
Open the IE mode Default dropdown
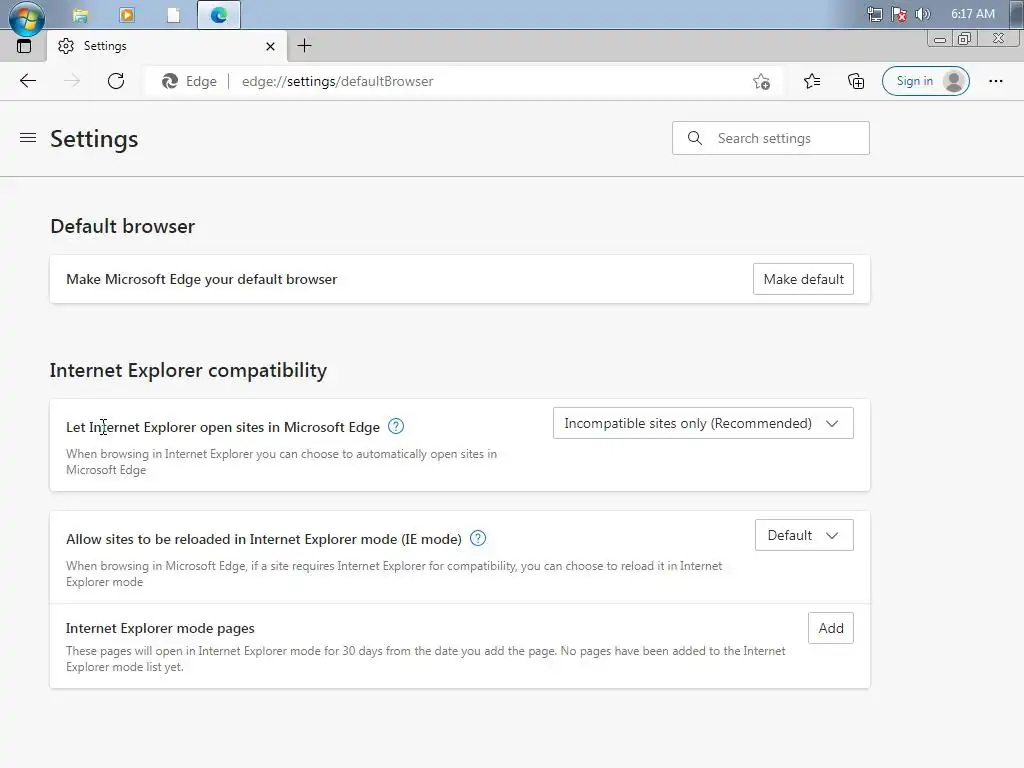tap(804, 535)
